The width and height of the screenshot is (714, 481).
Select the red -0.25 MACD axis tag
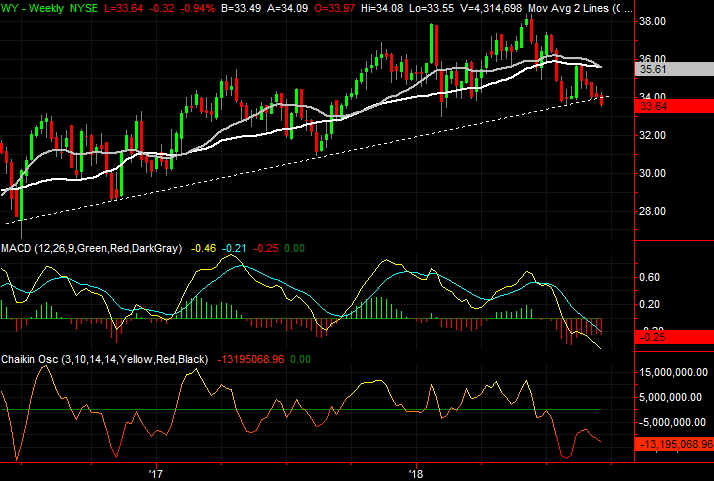[674, 338]
